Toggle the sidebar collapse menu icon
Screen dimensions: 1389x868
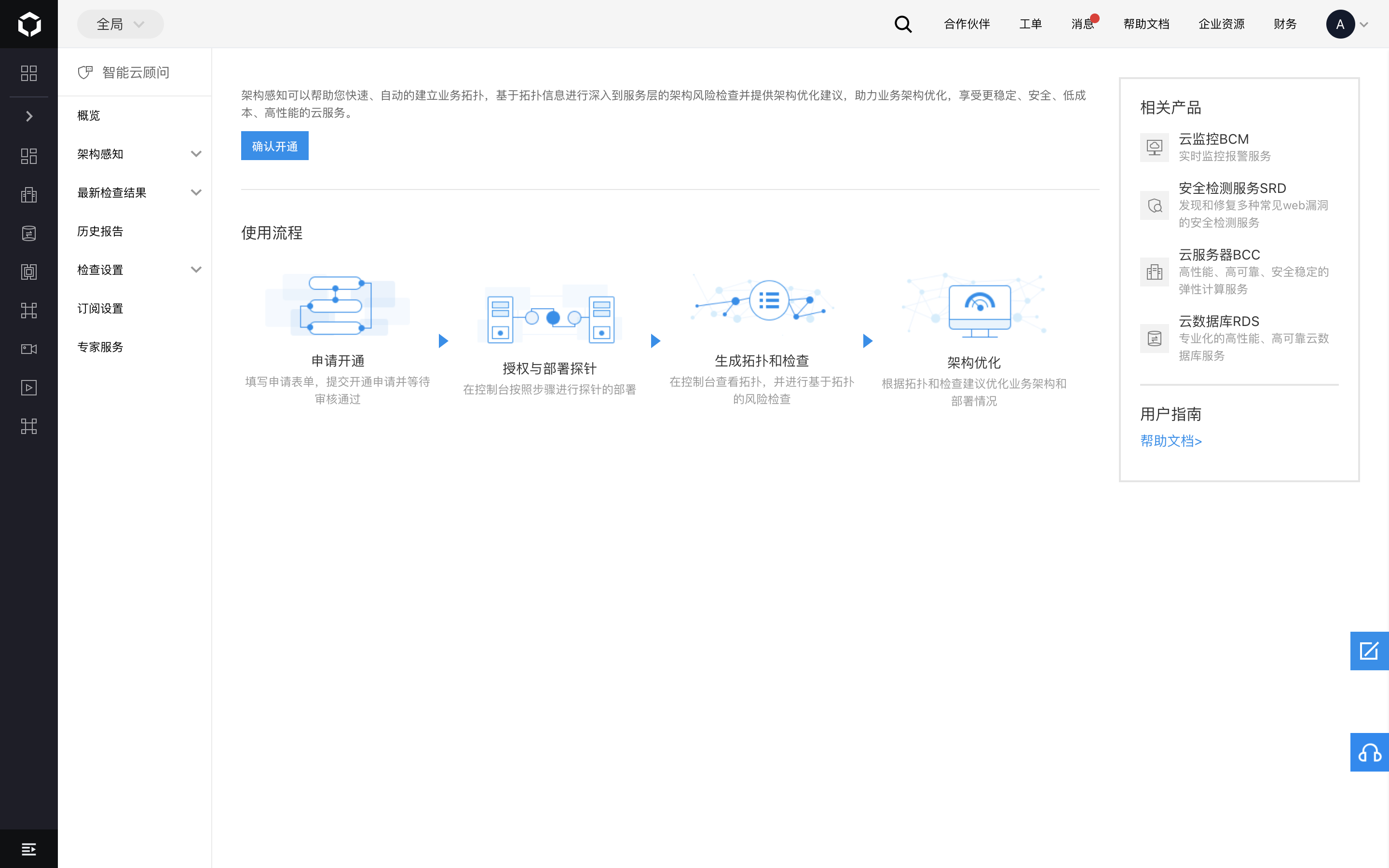29,849
